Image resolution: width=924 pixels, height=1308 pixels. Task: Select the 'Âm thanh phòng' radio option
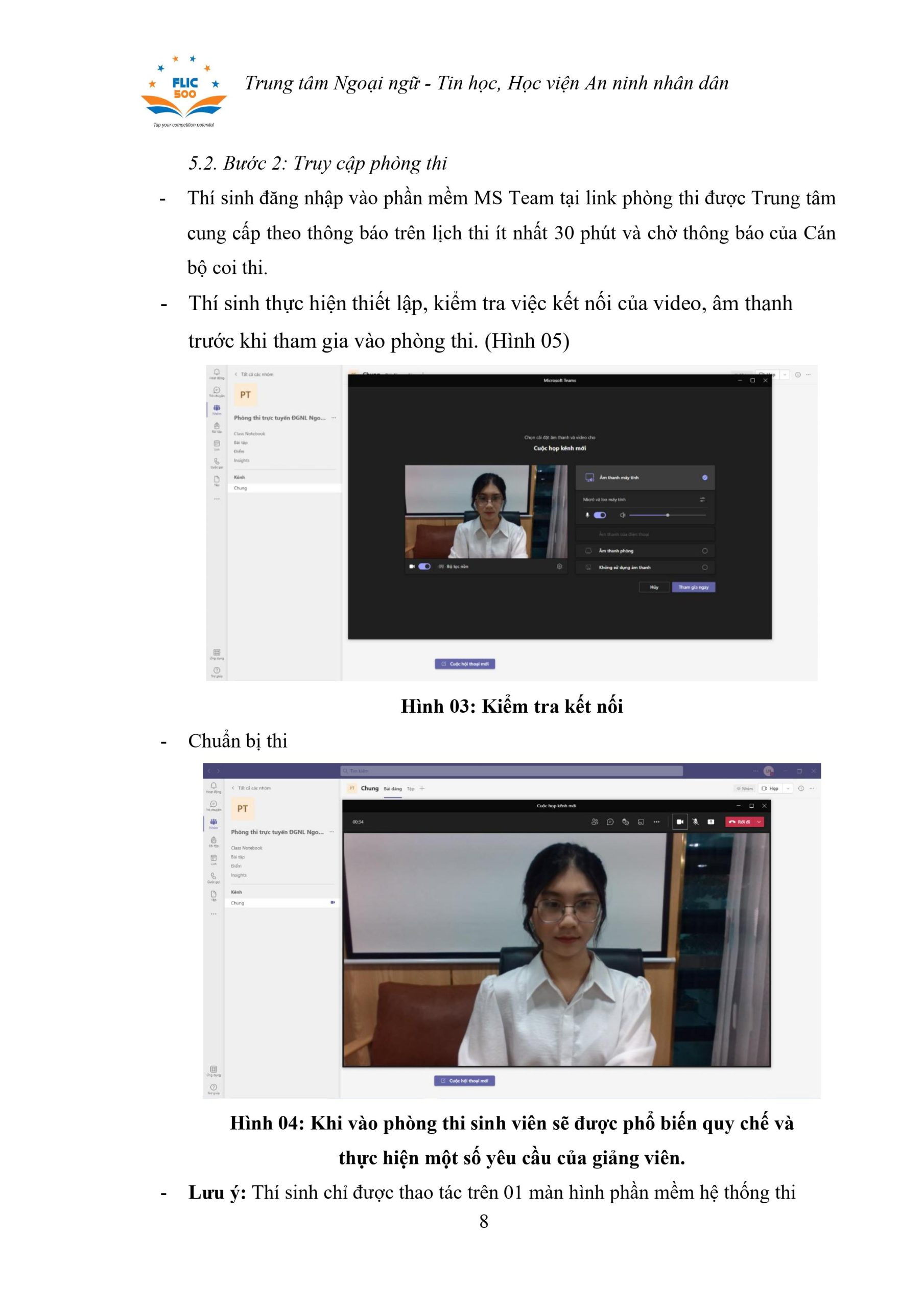coord(705,551)
